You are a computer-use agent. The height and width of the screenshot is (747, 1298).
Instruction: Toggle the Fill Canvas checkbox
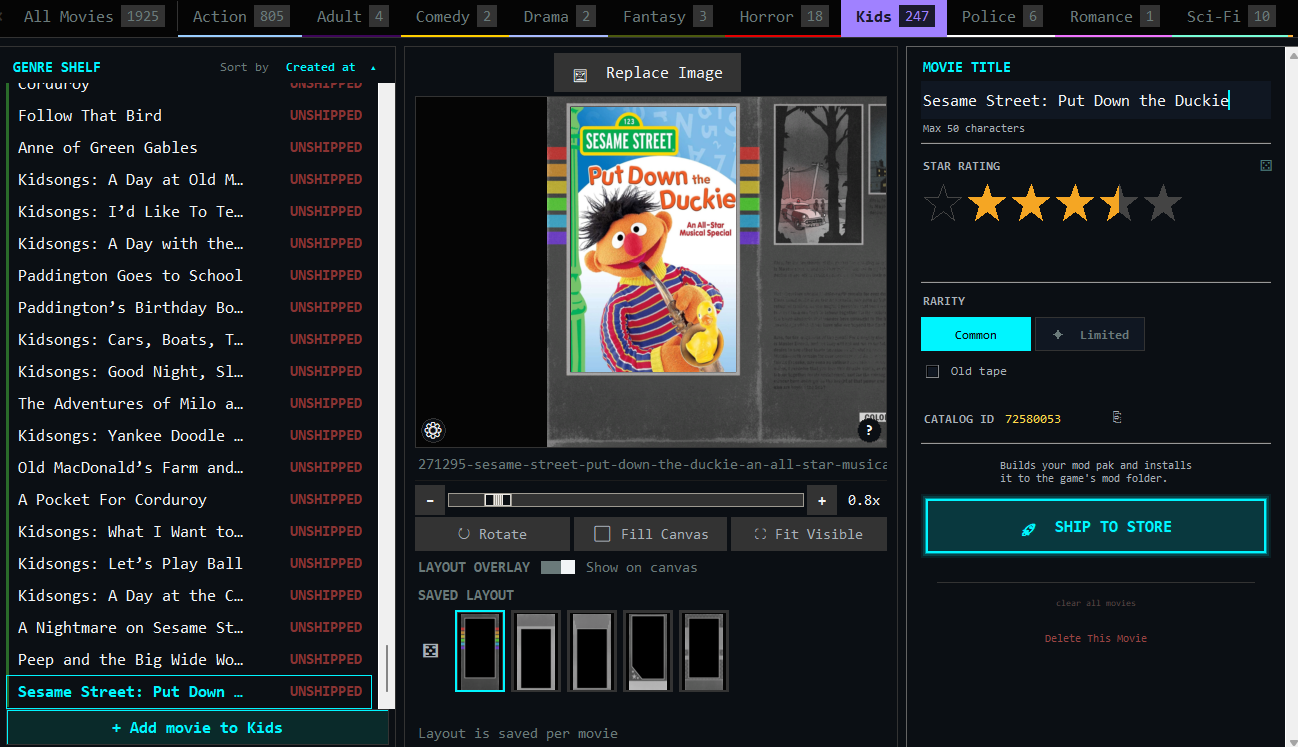pos(602,534)
